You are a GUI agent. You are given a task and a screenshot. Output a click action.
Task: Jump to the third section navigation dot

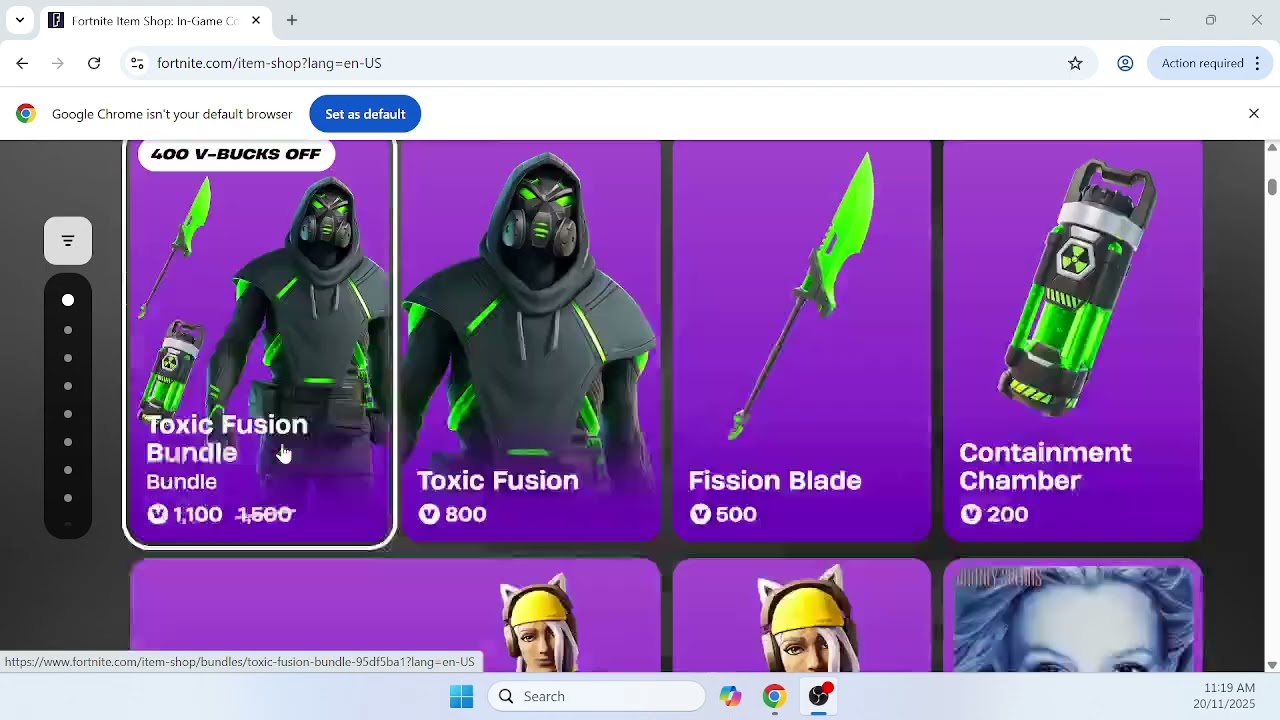[x=68, y=358]
